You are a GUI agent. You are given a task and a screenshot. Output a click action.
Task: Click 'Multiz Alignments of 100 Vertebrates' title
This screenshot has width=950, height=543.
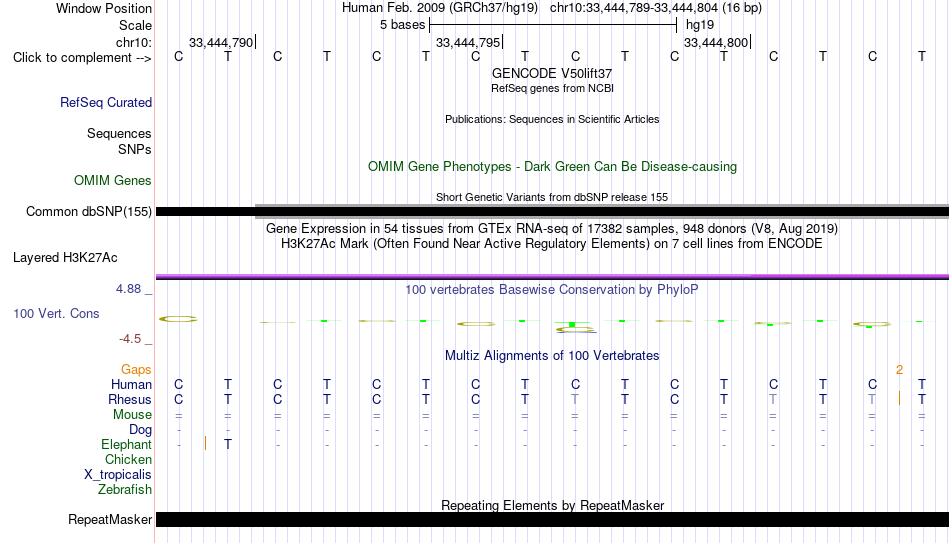[552, 356]
